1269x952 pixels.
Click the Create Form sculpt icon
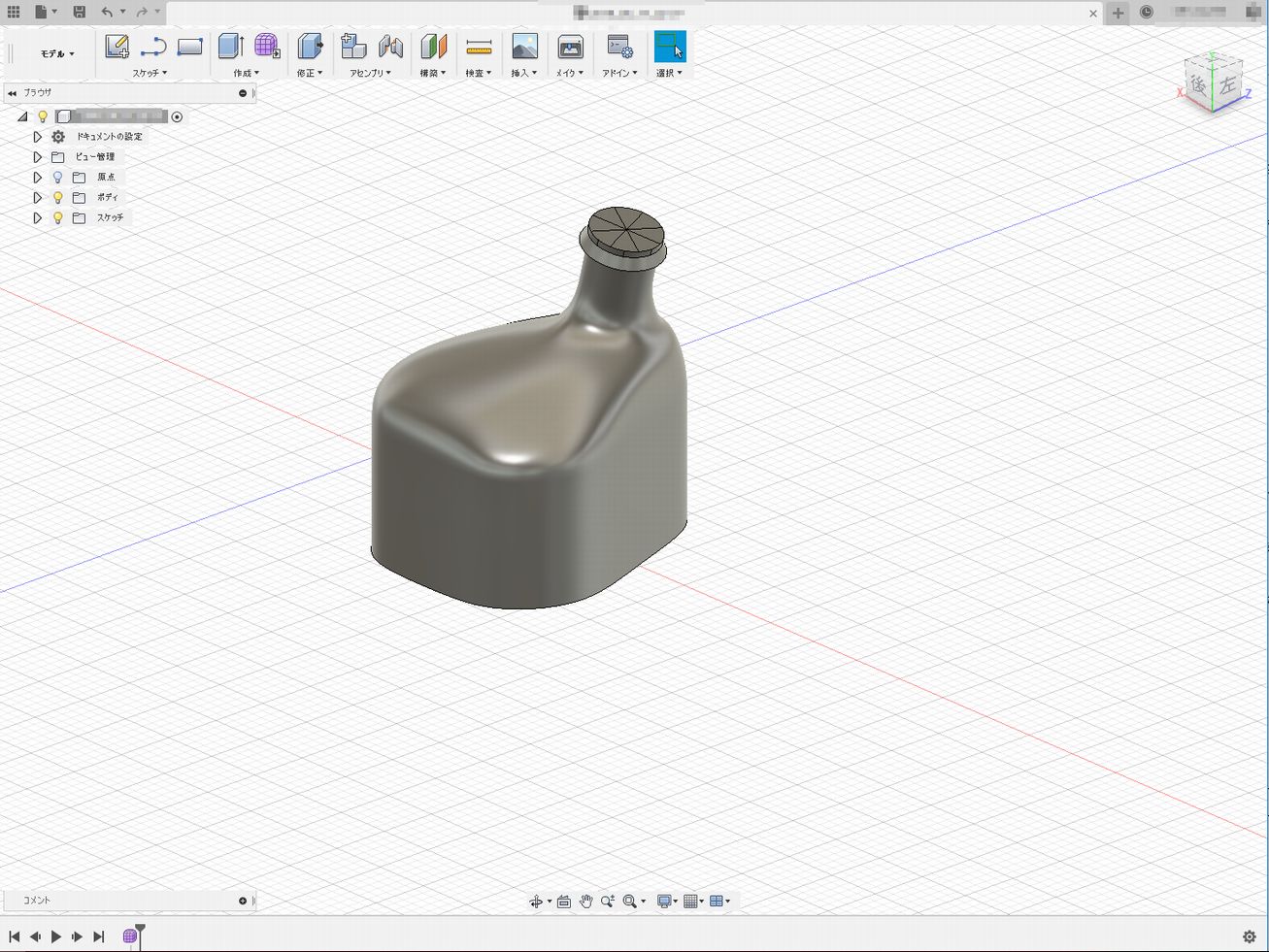(x=267, y=47)
